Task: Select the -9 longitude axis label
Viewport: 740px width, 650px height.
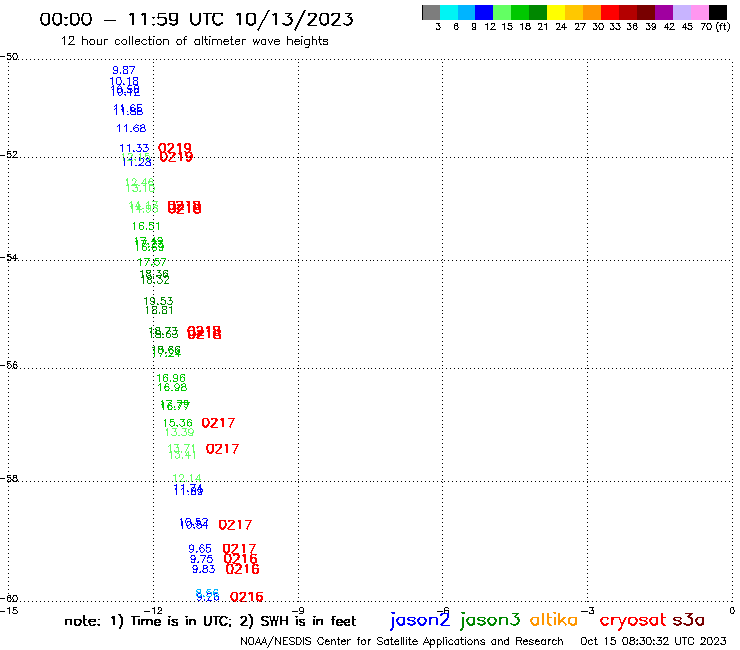Action: [x=298, y=611]
